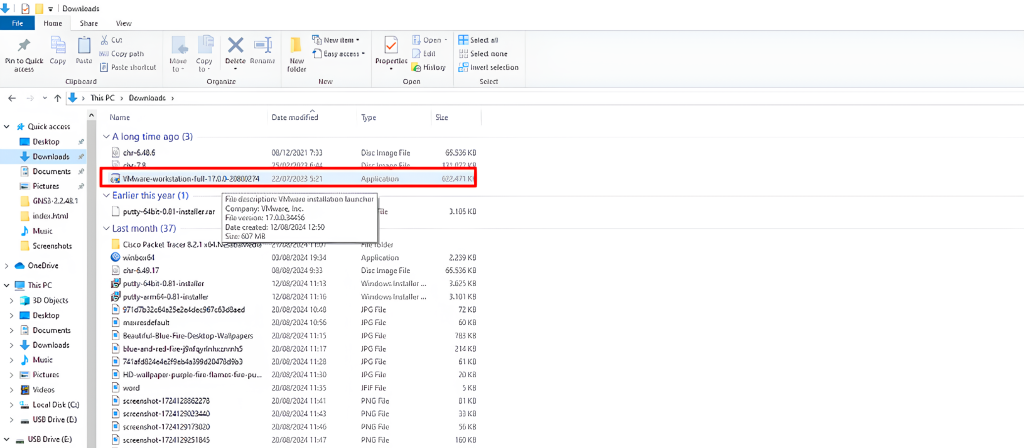
Task: Click the Back arrow navigation button
Action: [x=12, y=98]
